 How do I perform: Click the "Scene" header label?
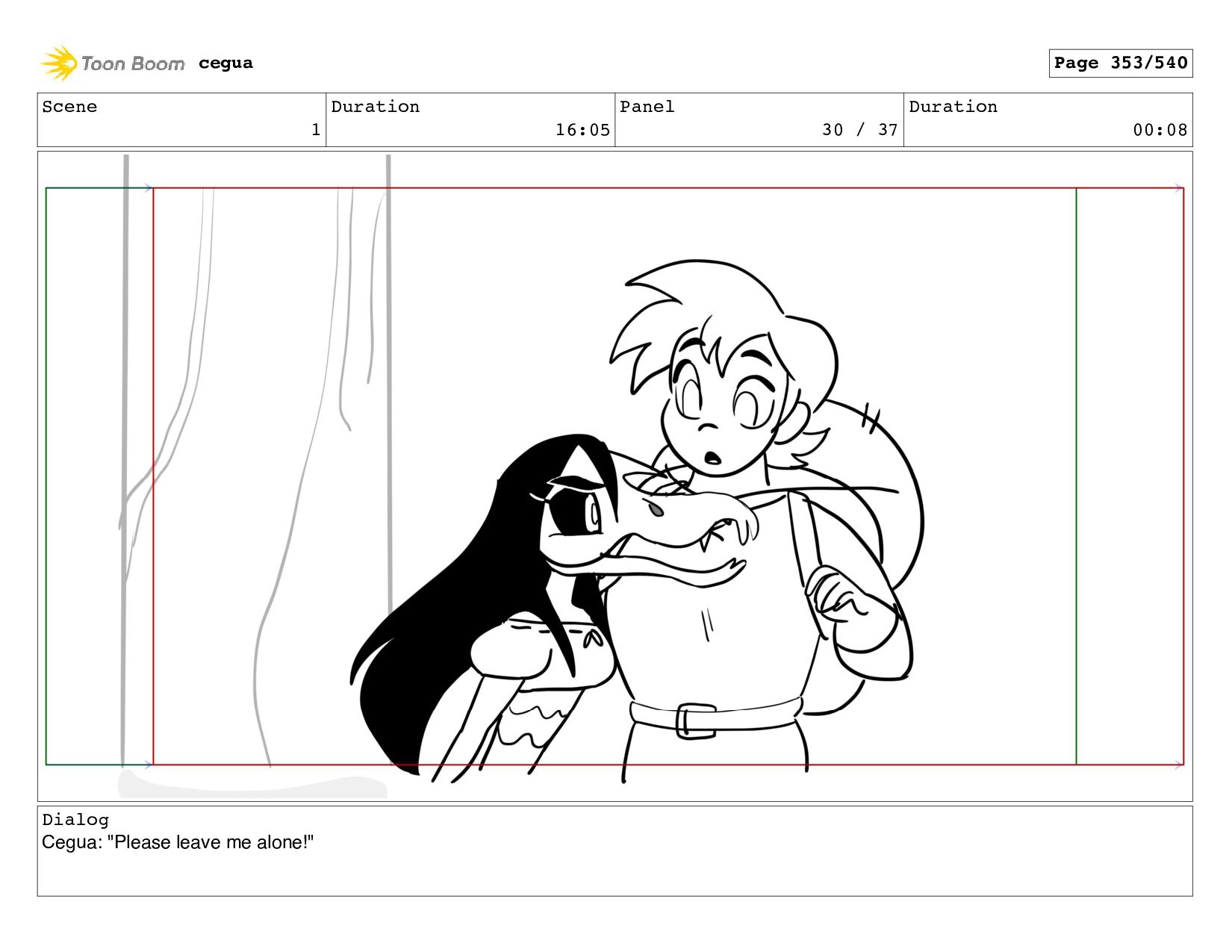click(x=69, y=107)
